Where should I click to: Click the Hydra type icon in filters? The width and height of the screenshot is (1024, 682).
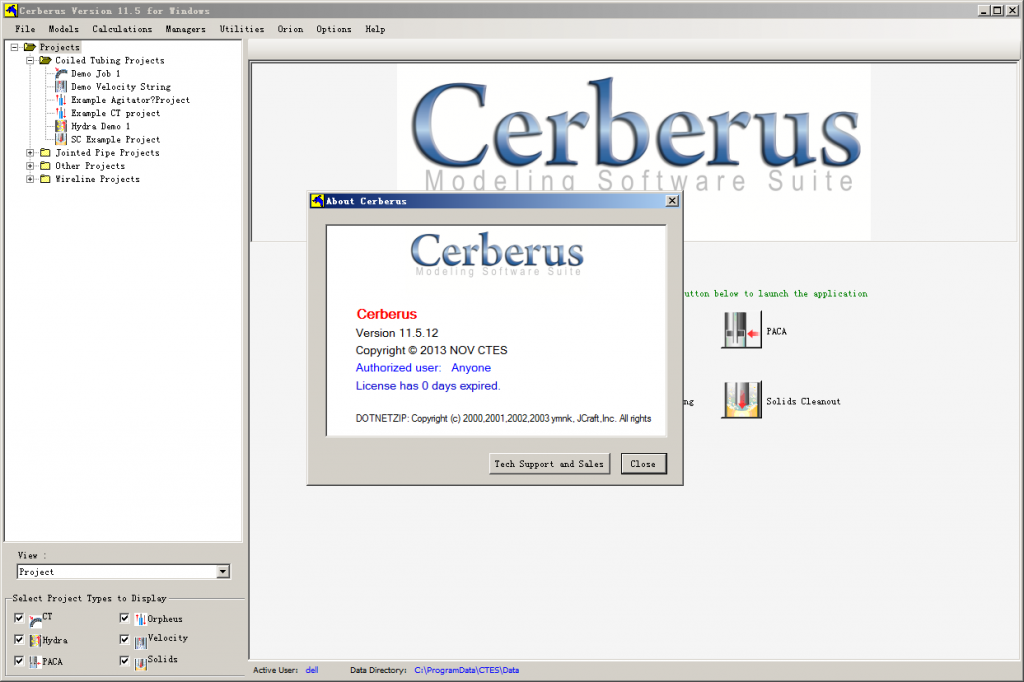tap(35, 641)
